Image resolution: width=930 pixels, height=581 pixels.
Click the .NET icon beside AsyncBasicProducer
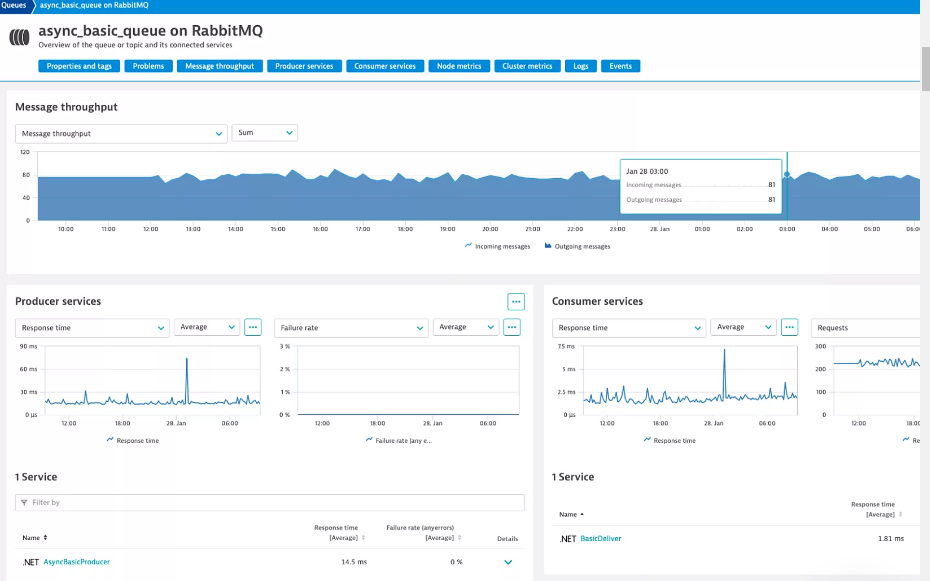[31, 562]
